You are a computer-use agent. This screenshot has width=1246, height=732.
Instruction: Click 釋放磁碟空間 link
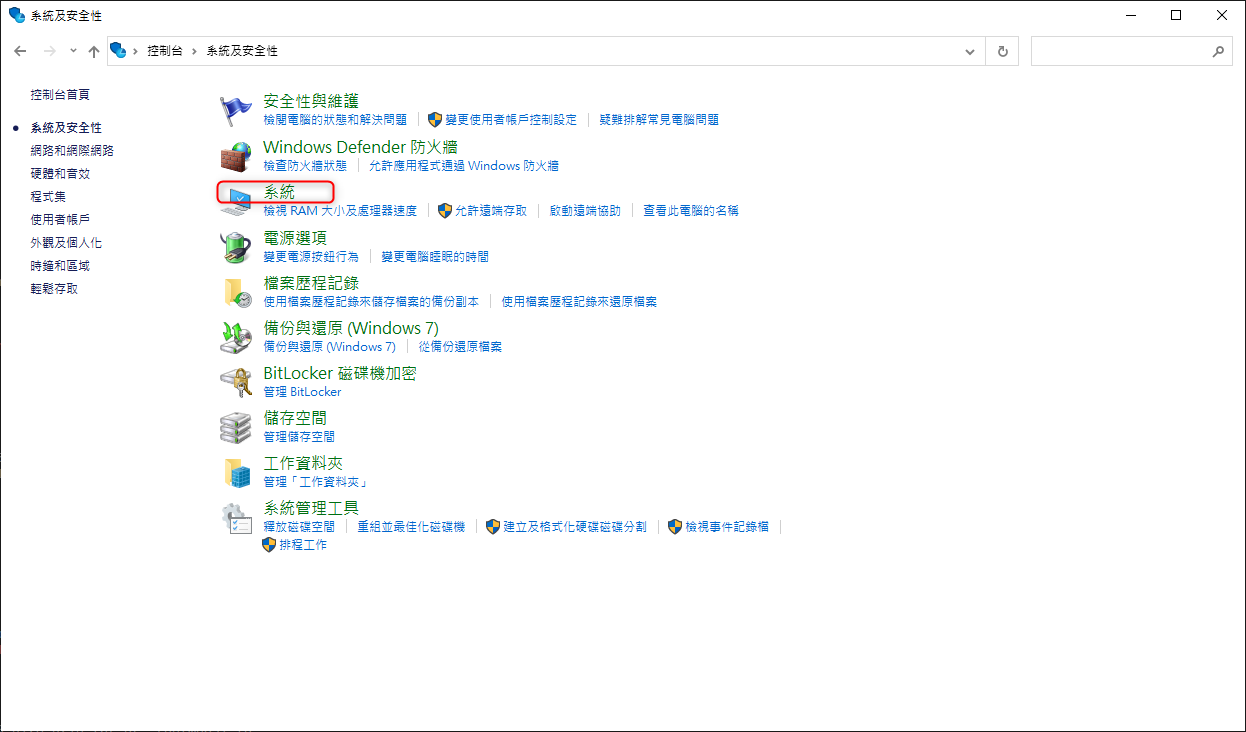[299, 527]
